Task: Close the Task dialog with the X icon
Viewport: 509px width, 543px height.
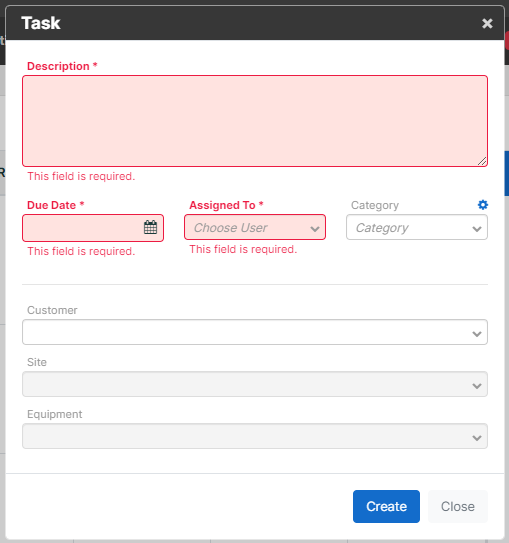Action: (x=487, y=23)
